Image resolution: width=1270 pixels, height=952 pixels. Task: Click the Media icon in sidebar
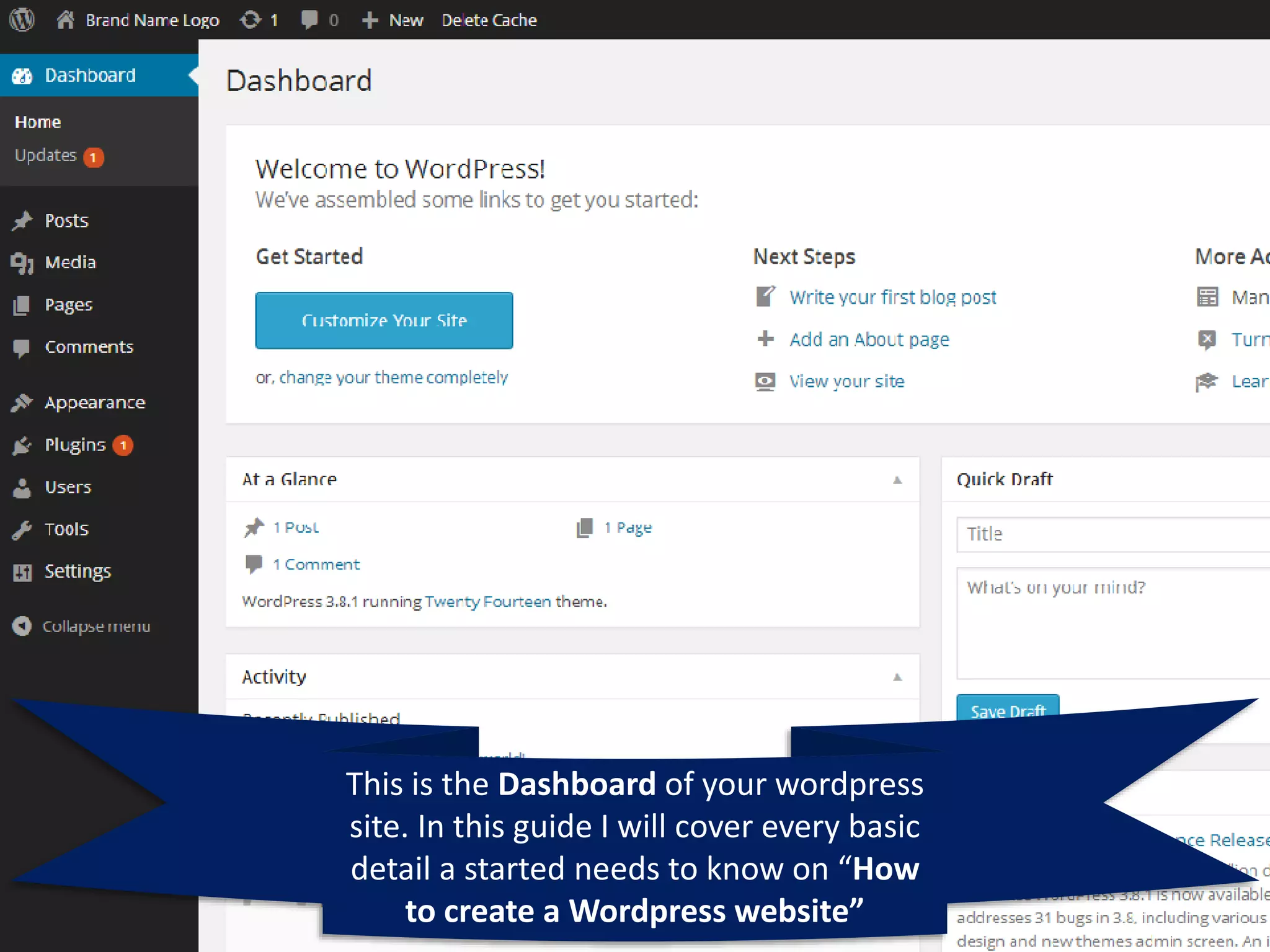pos(22,263)
